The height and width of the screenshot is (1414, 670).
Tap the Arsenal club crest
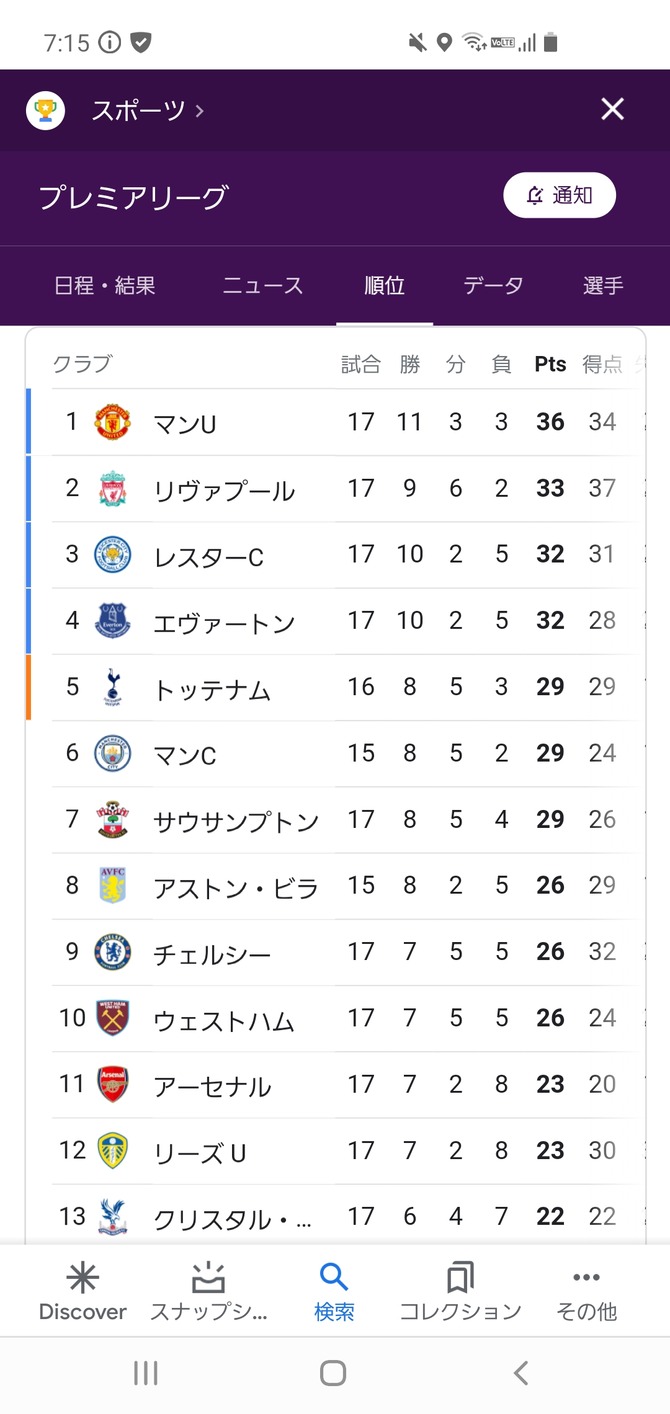pos(110,1084)
